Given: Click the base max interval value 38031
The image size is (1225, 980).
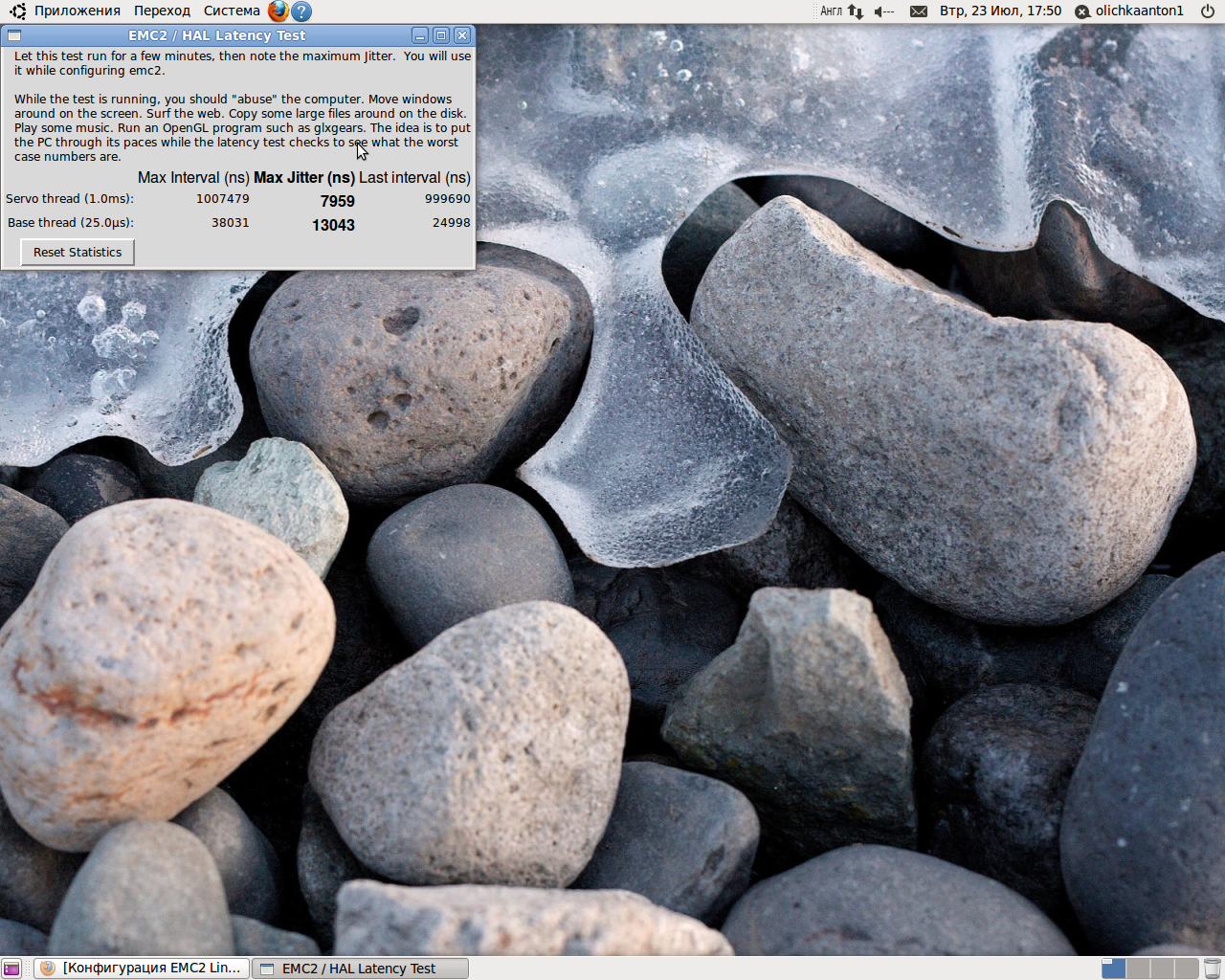Looking at the screenshot, I should tap(231, 223).
